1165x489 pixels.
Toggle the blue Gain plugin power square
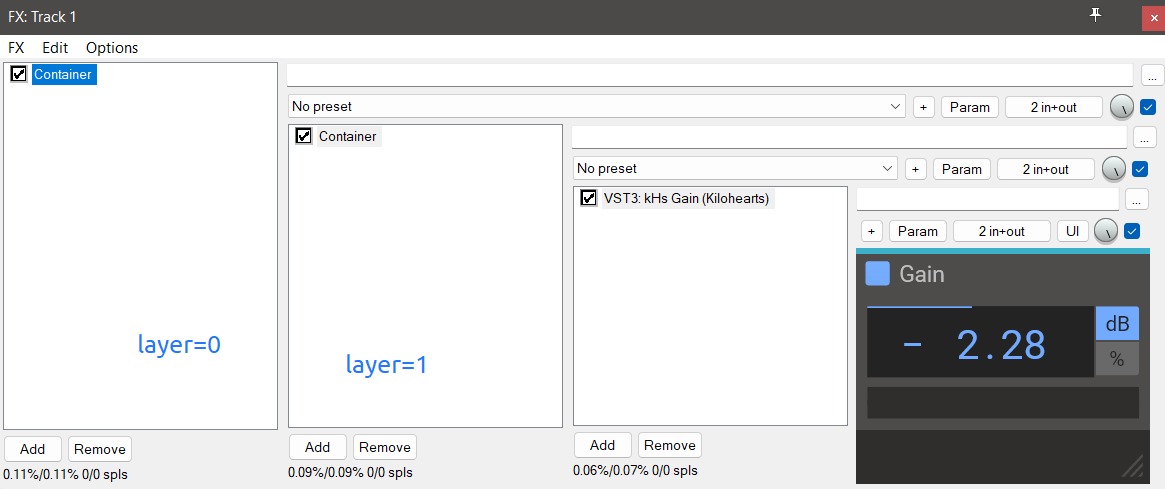click(x=877, y=273)
